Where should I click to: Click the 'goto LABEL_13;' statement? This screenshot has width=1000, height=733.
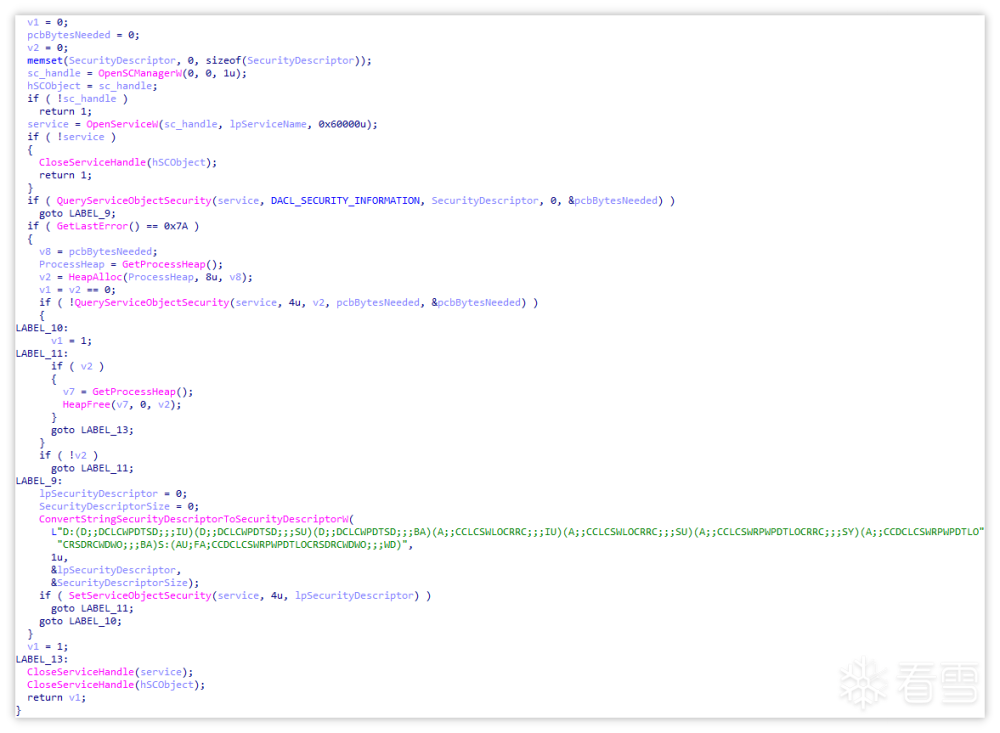[x=92, y=431]
